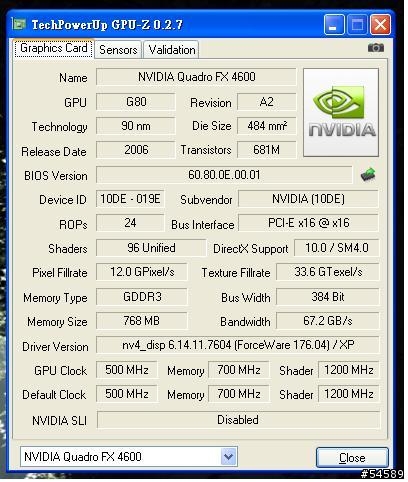
Task: Click the Technology field 90 nm
Action: coord(136,126)
